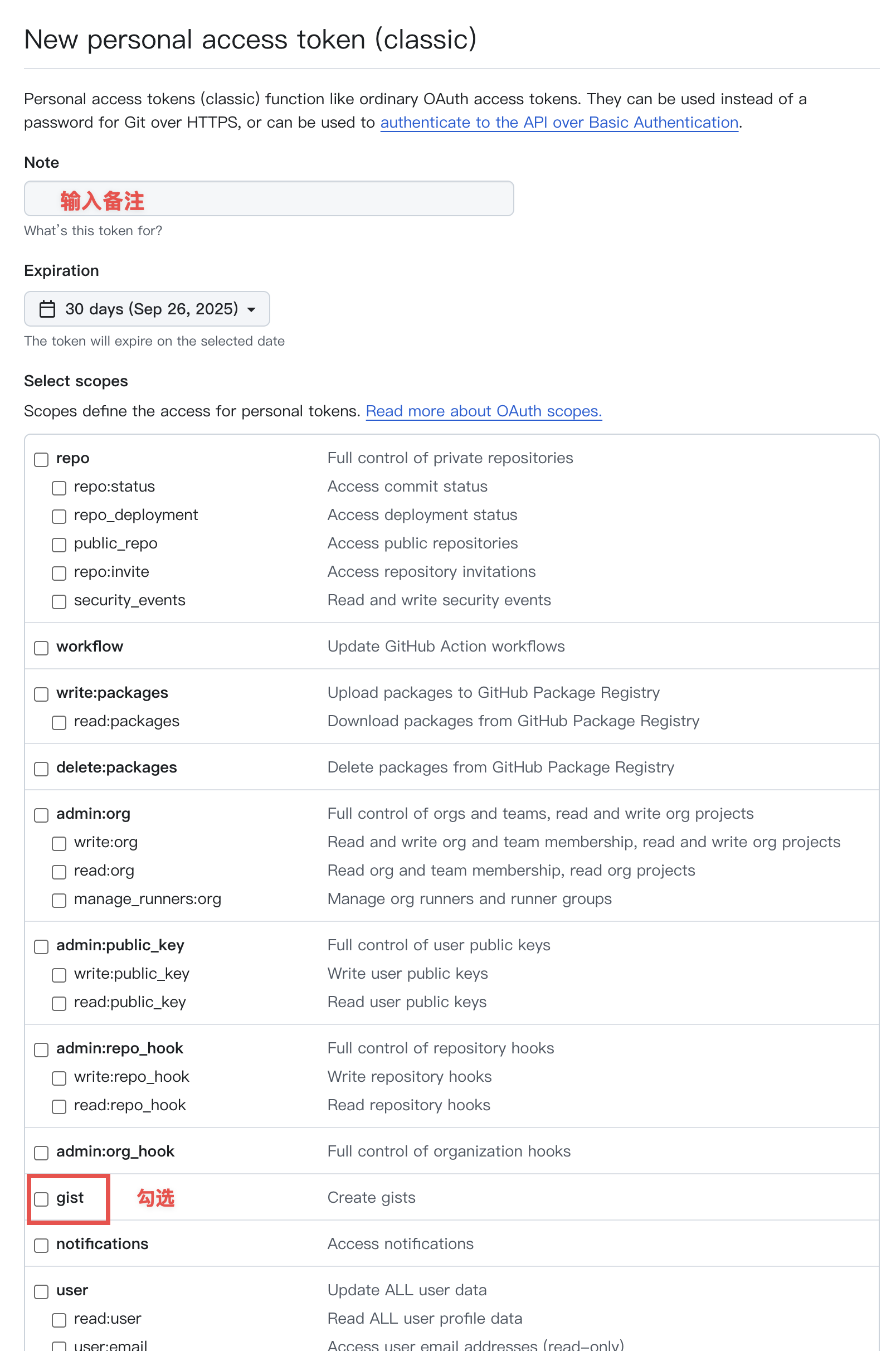The image size is (896, 1351).
Task: Check the write:repo_hook scope checkbox
Action: 59,1078
